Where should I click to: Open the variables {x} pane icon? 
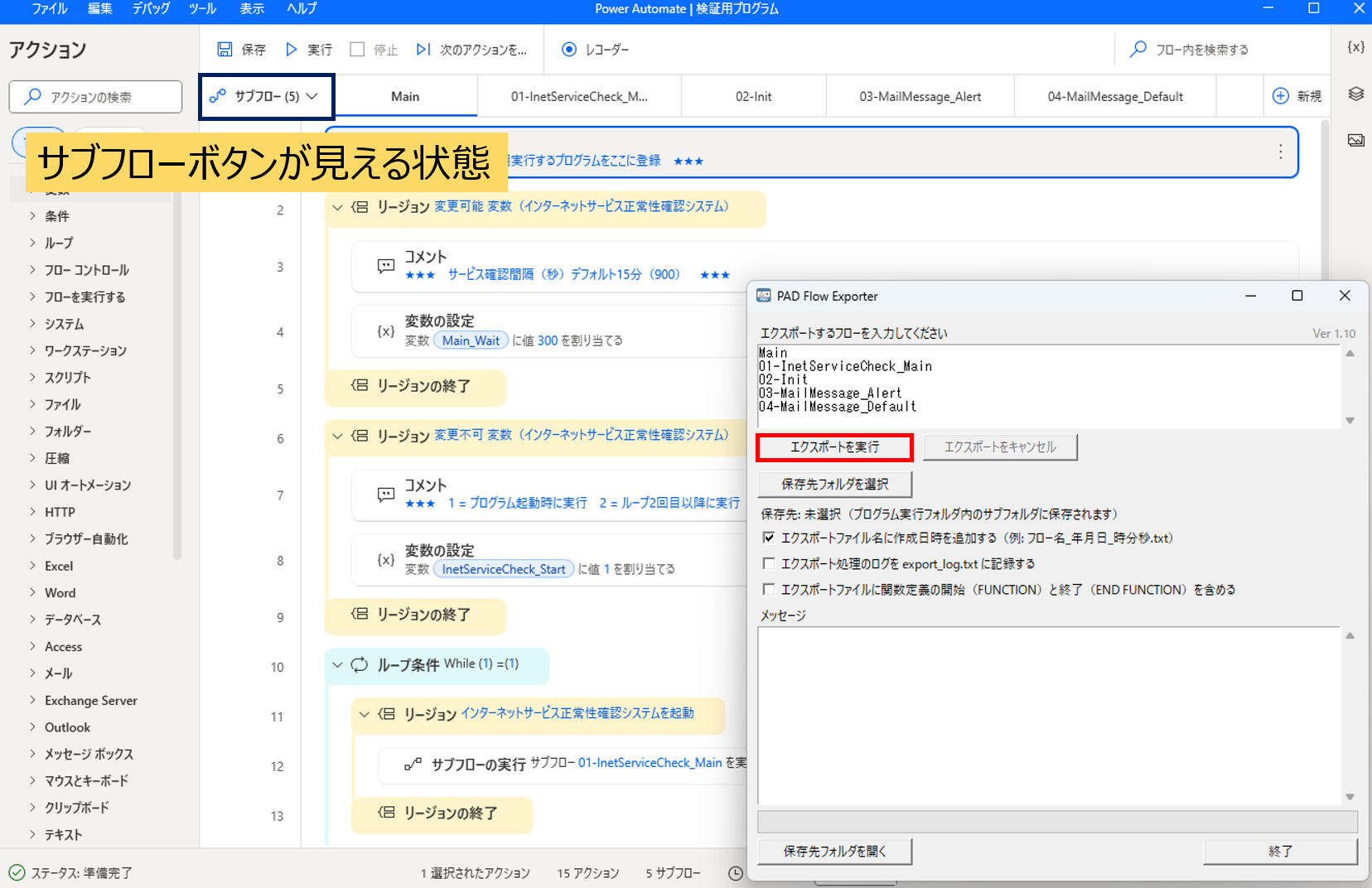pyautogui.click(x=1355, y=47)
